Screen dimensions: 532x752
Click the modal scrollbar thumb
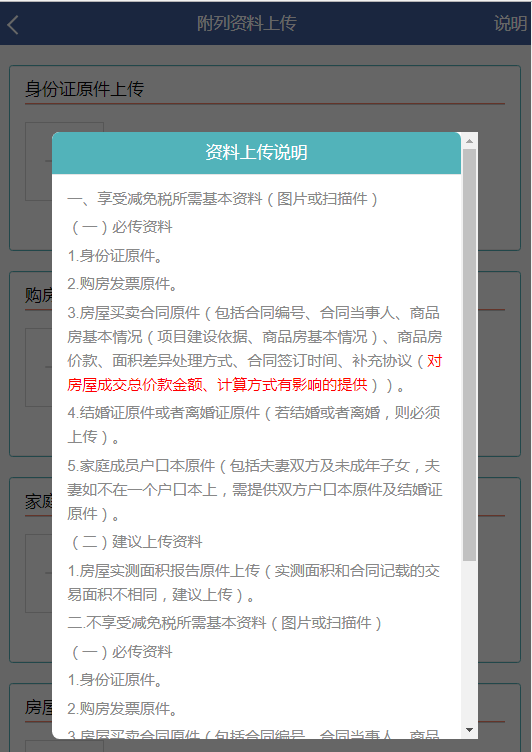click(x=469, y=355)
